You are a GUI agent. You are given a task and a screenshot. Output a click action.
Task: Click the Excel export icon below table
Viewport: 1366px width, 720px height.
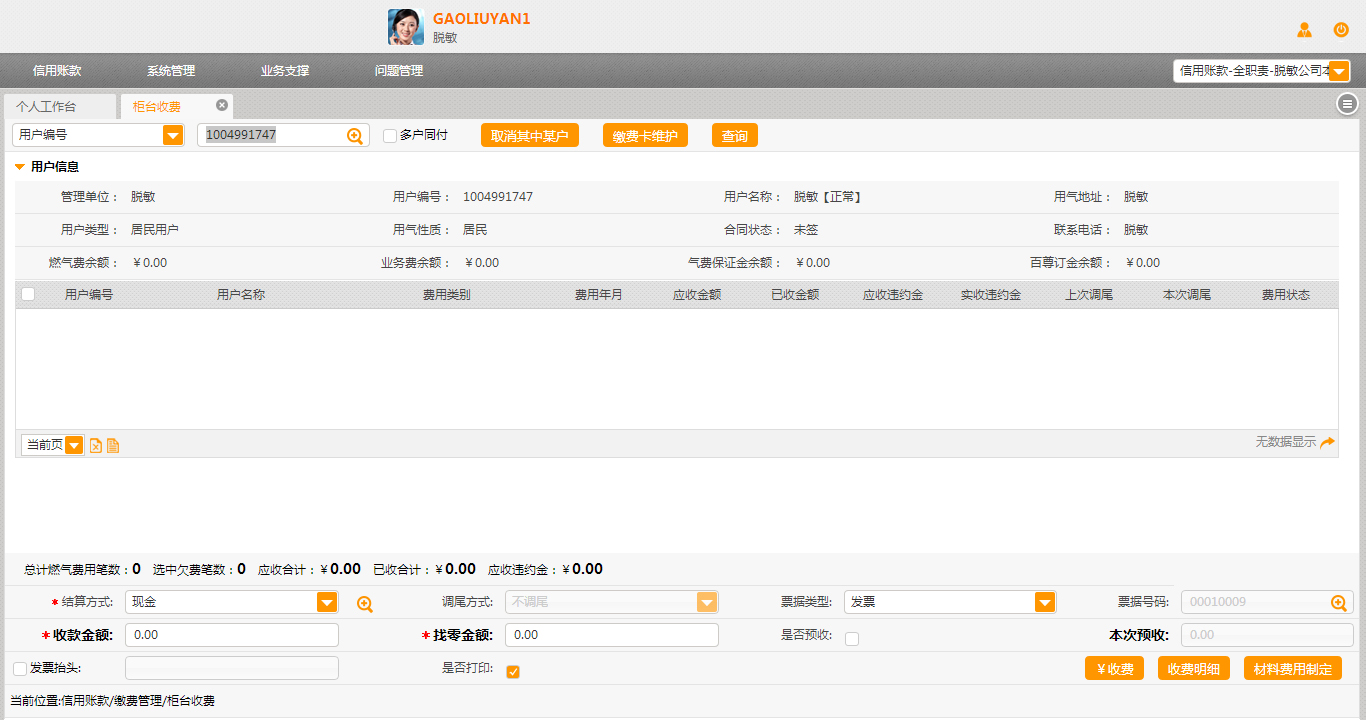coord(96,445)
